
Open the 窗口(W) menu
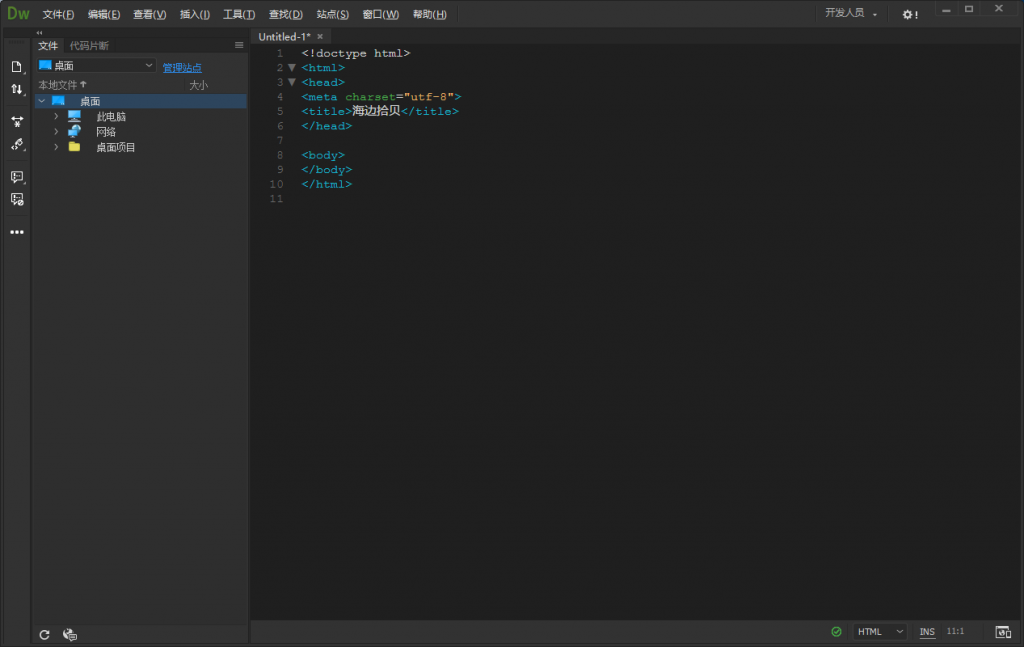pos(381,14)
